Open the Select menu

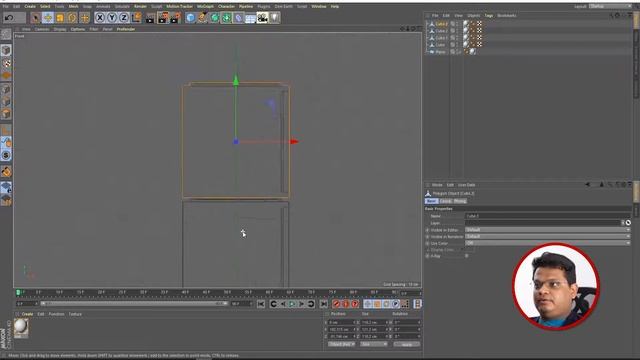pos(45,7)
